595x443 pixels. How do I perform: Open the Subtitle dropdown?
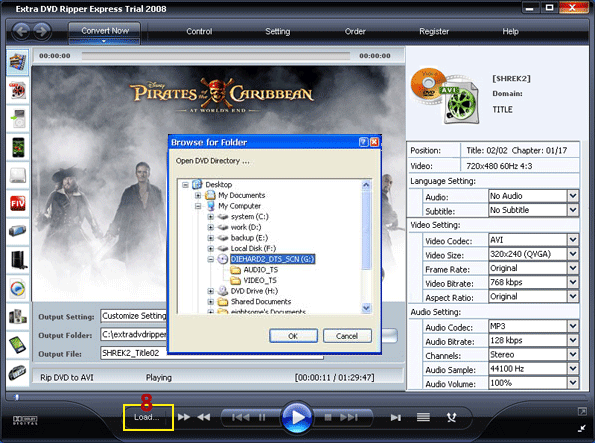(x=573, y=210)
